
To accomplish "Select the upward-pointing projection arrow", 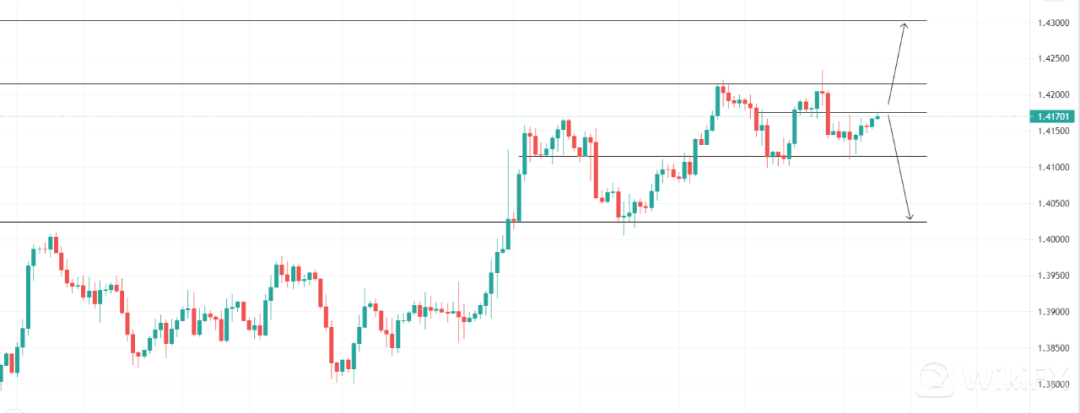I will 897,60.
